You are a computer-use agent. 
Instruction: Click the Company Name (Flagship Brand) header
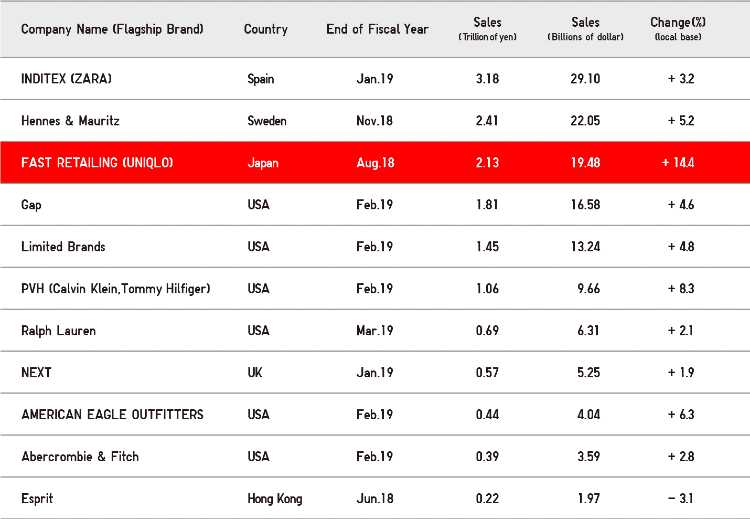[112, 30]
